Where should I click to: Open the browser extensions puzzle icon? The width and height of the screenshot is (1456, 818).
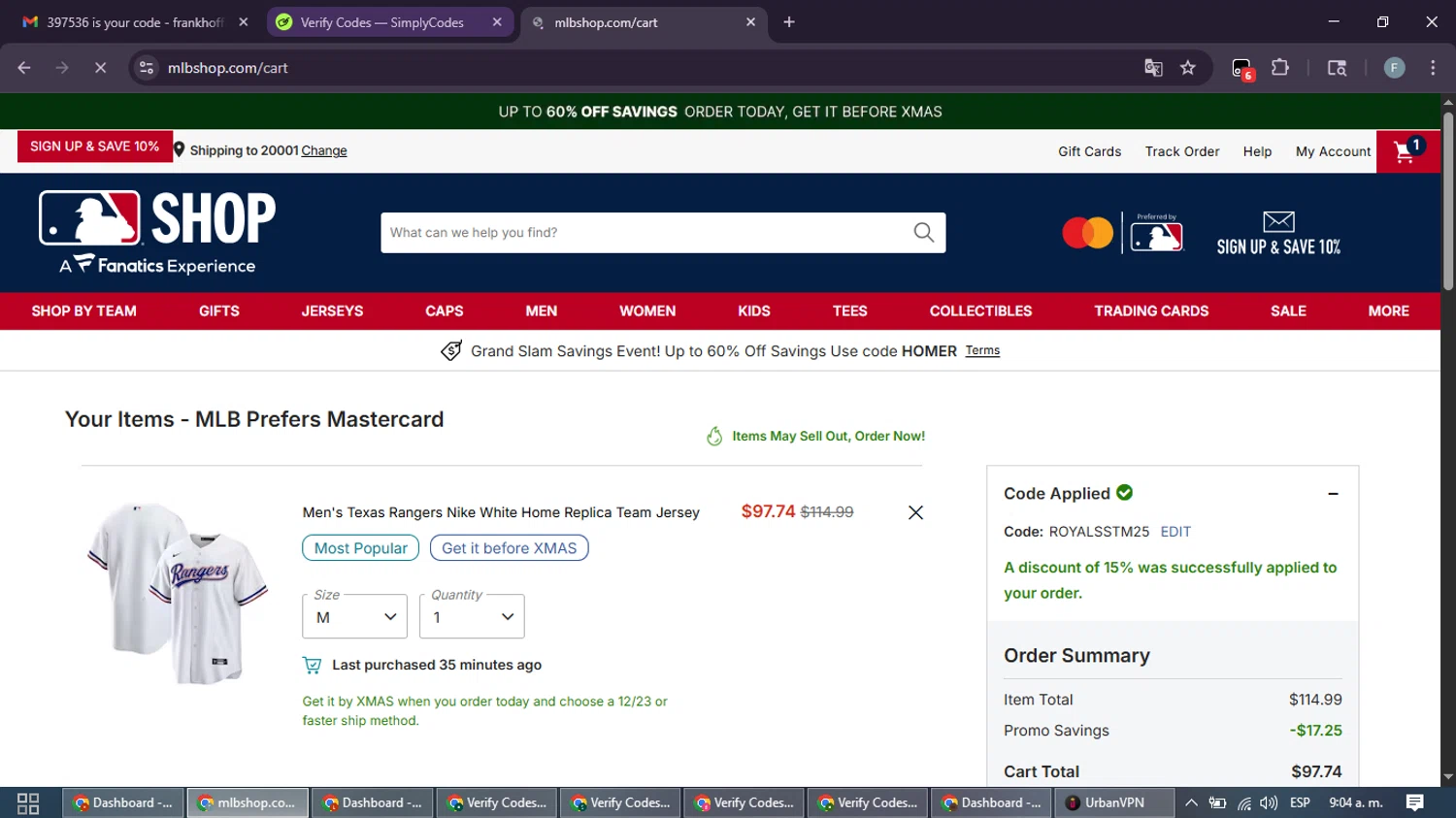[x=1280, y=68]
